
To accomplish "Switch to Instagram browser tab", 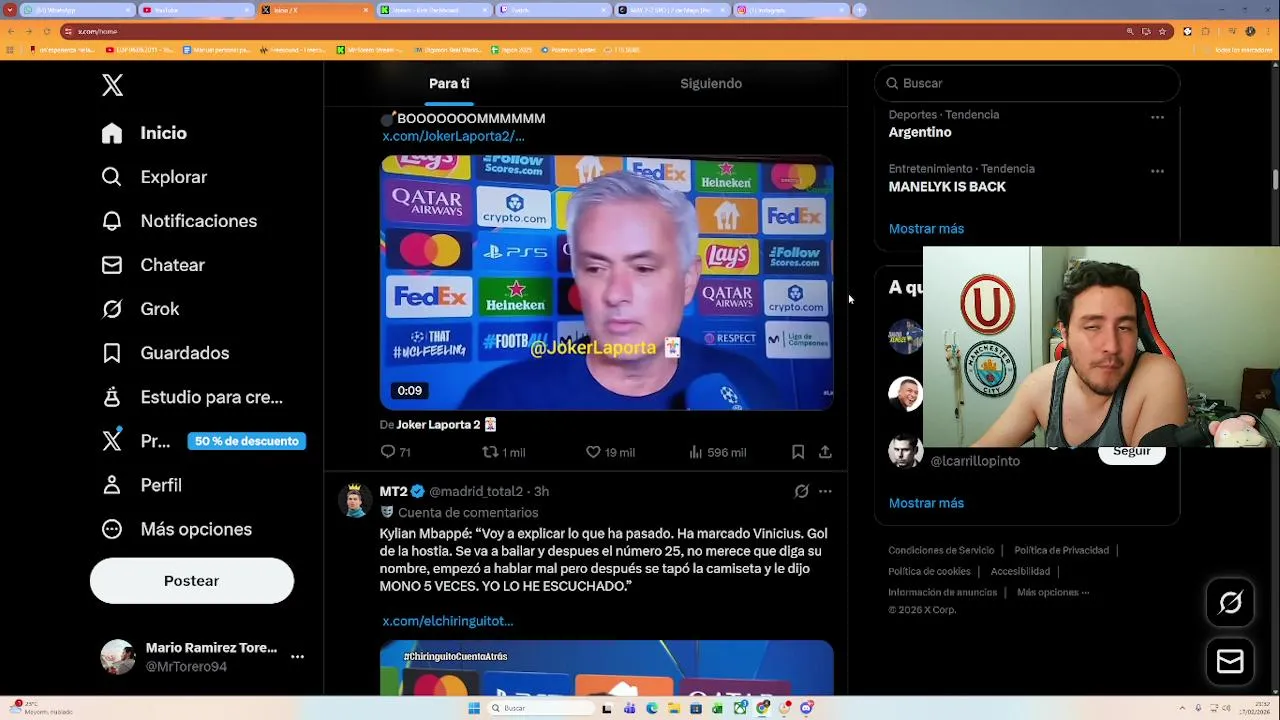I will [790, 10].
